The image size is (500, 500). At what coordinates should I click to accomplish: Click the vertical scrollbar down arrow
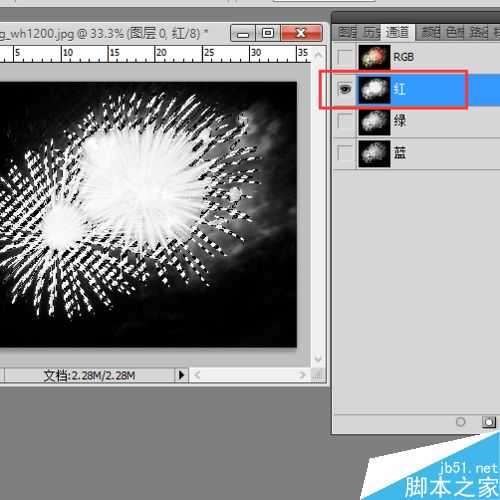[318, 359]
